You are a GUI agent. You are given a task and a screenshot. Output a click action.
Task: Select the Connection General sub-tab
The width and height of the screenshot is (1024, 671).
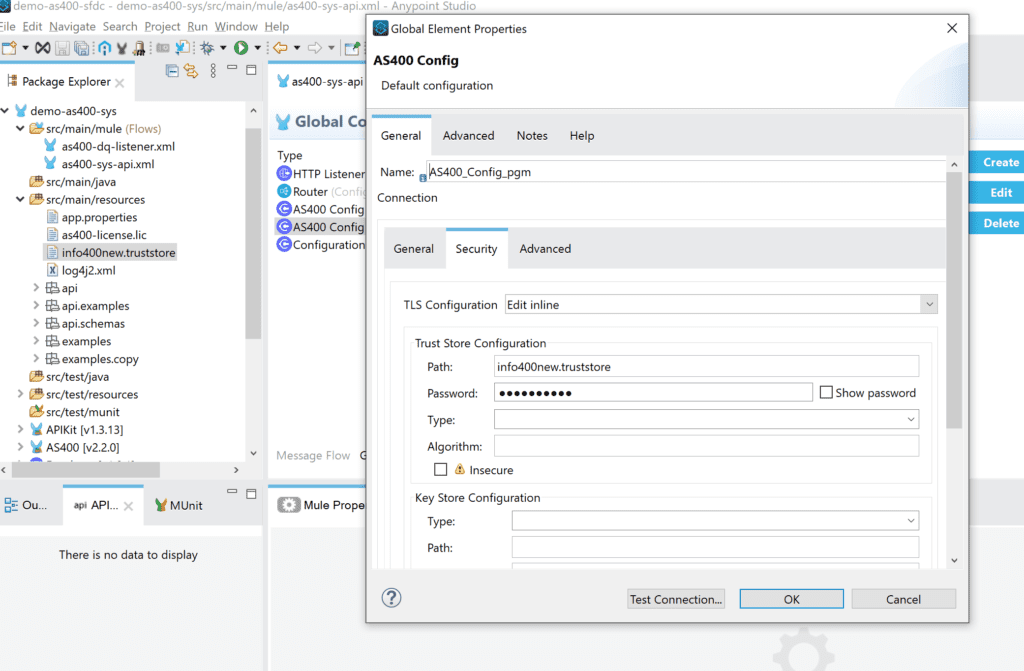413,249
